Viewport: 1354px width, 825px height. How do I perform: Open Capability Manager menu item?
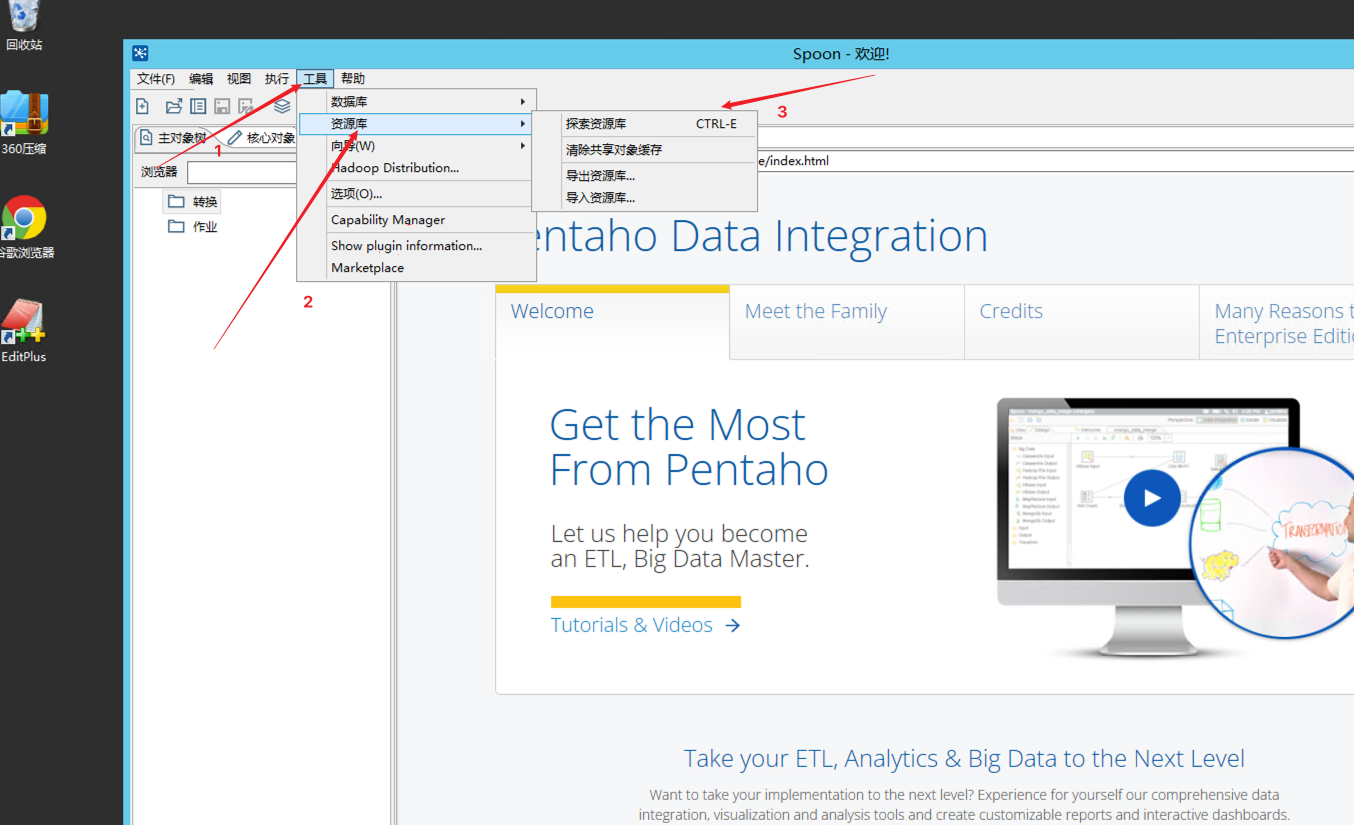416,220
